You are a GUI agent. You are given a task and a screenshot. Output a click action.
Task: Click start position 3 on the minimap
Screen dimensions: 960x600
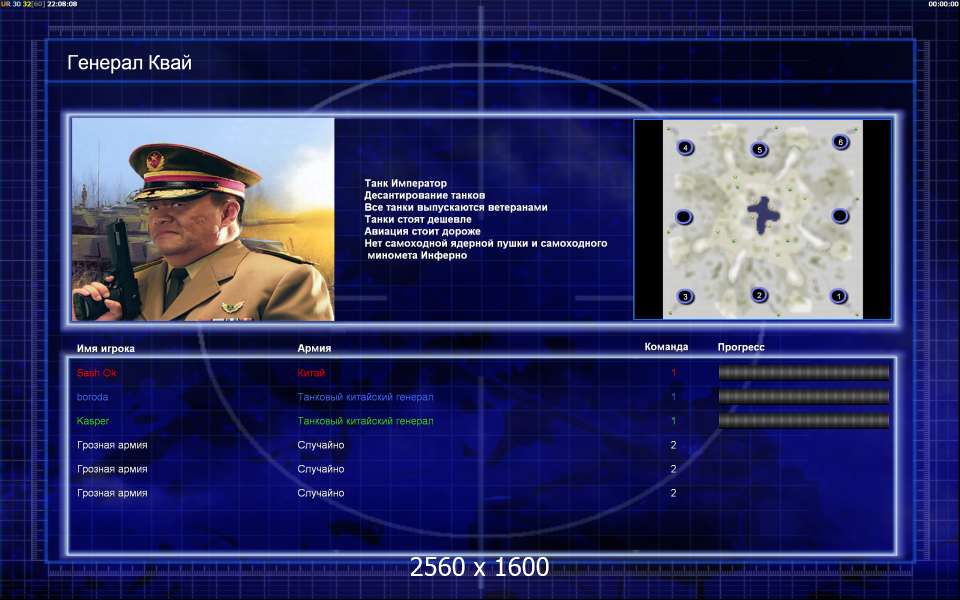685,296
